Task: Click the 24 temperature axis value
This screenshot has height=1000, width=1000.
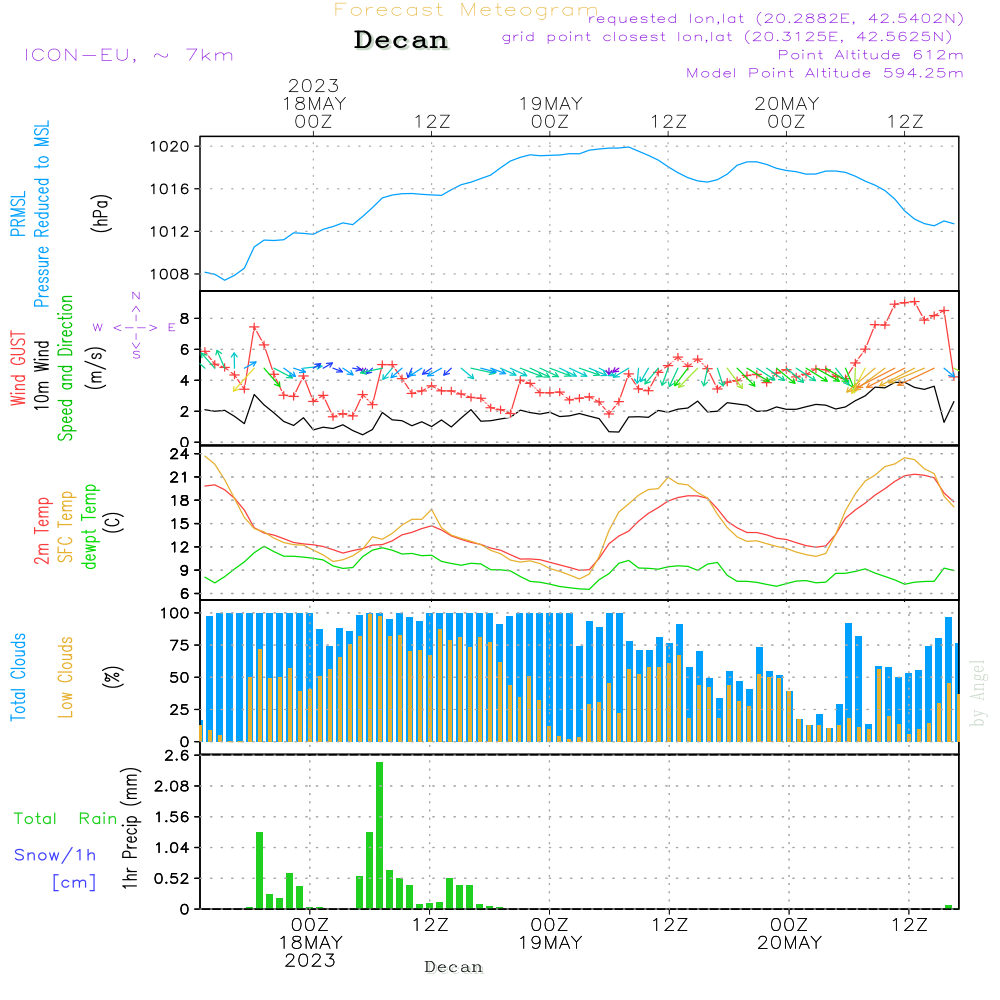Action: [x=179, y=454]
